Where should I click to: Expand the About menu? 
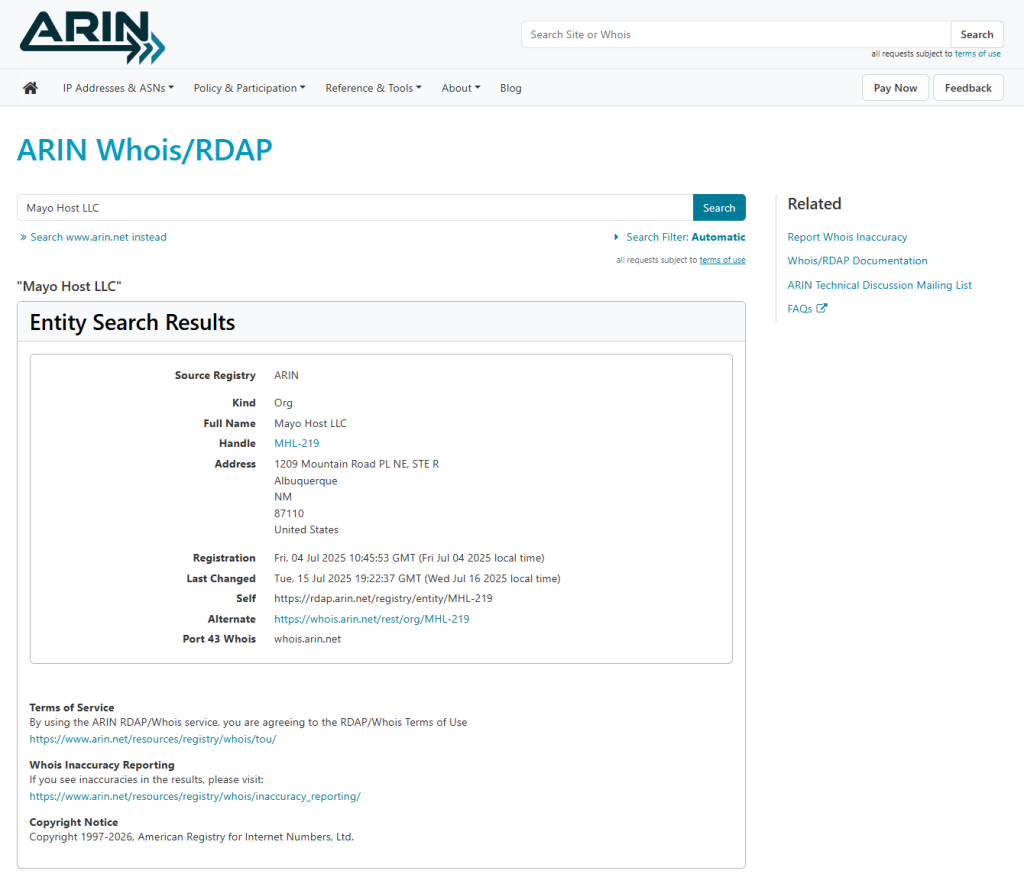click(460, 88)
